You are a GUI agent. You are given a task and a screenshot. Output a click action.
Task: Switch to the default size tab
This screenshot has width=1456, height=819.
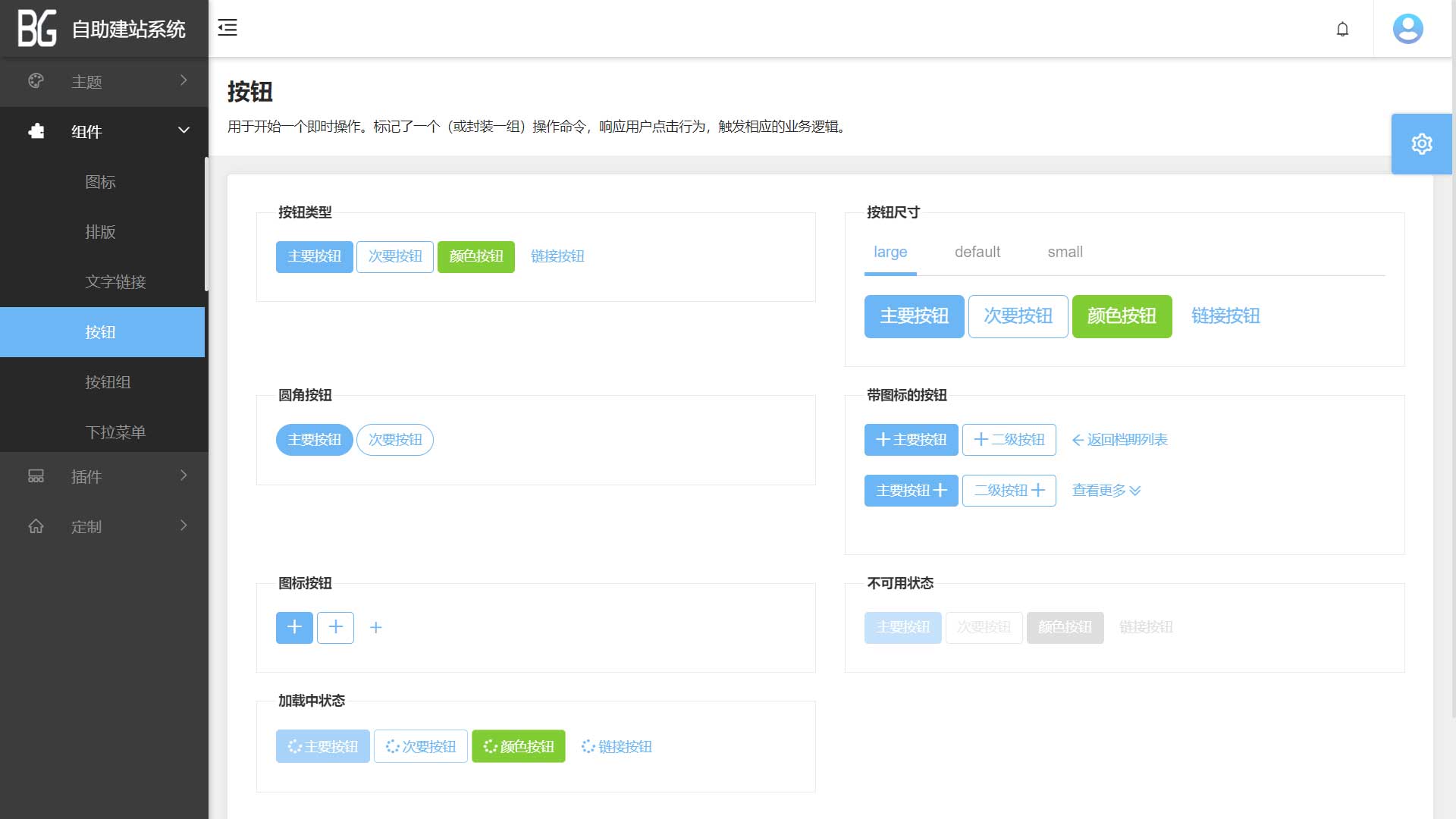(977, 252)
